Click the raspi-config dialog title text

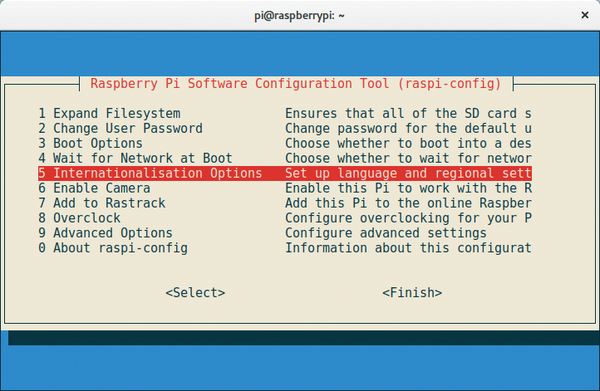click(296, 84)
